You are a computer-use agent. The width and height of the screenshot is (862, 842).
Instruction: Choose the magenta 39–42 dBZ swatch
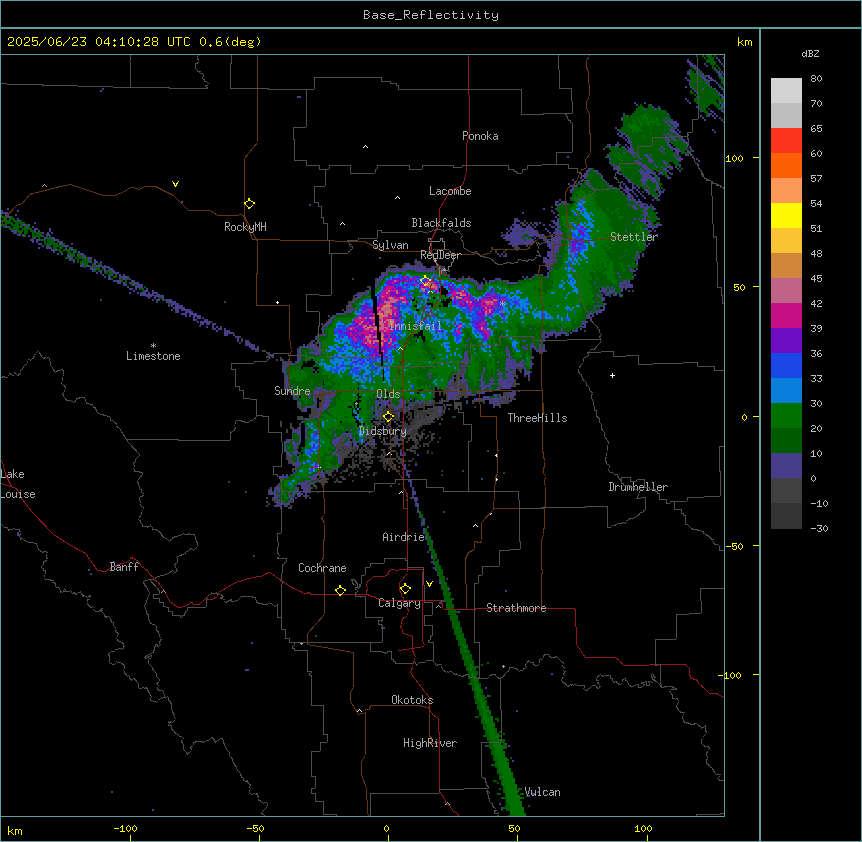tap(786, 315)
